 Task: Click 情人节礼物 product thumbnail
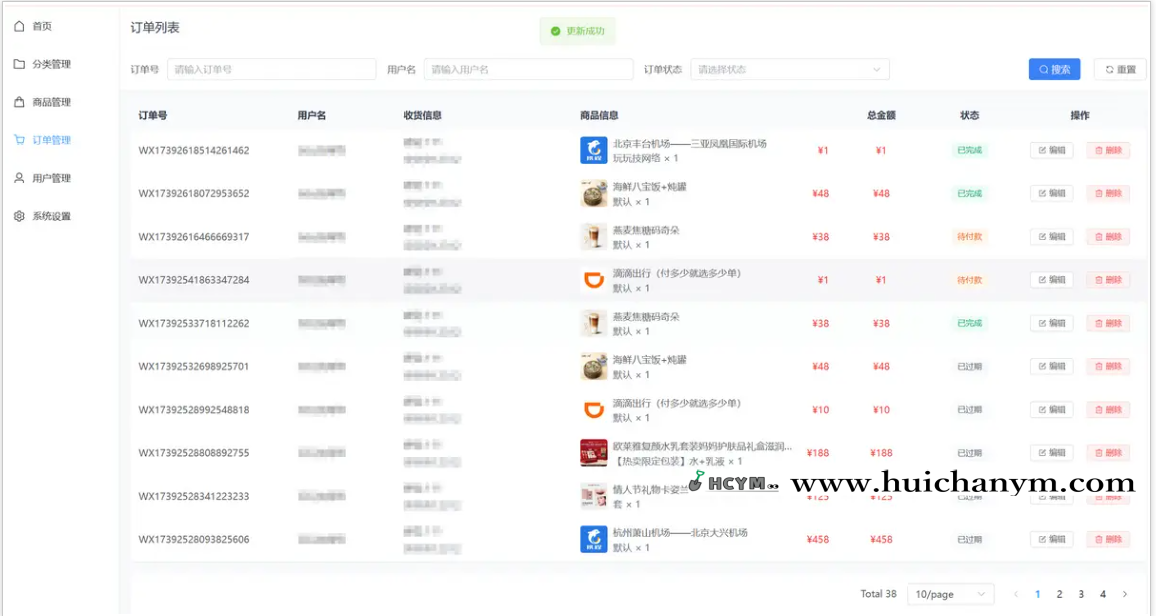tap(593, 496)
